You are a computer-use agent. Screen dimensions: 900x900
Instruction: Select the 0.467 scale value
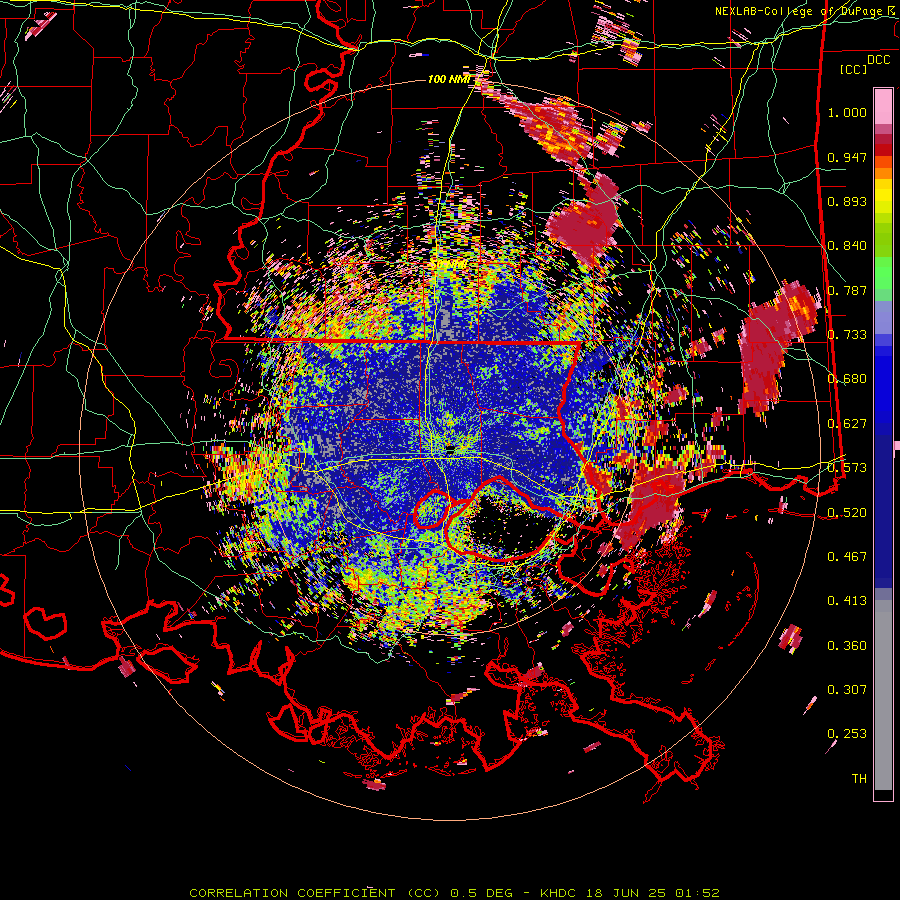pyautogui.click(x=847, y=557)
